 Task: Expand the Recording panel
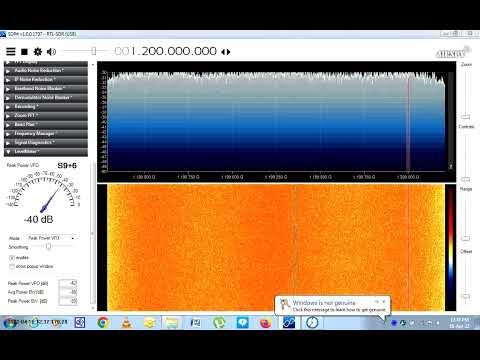pyautogui.click(x=46, y=107)
